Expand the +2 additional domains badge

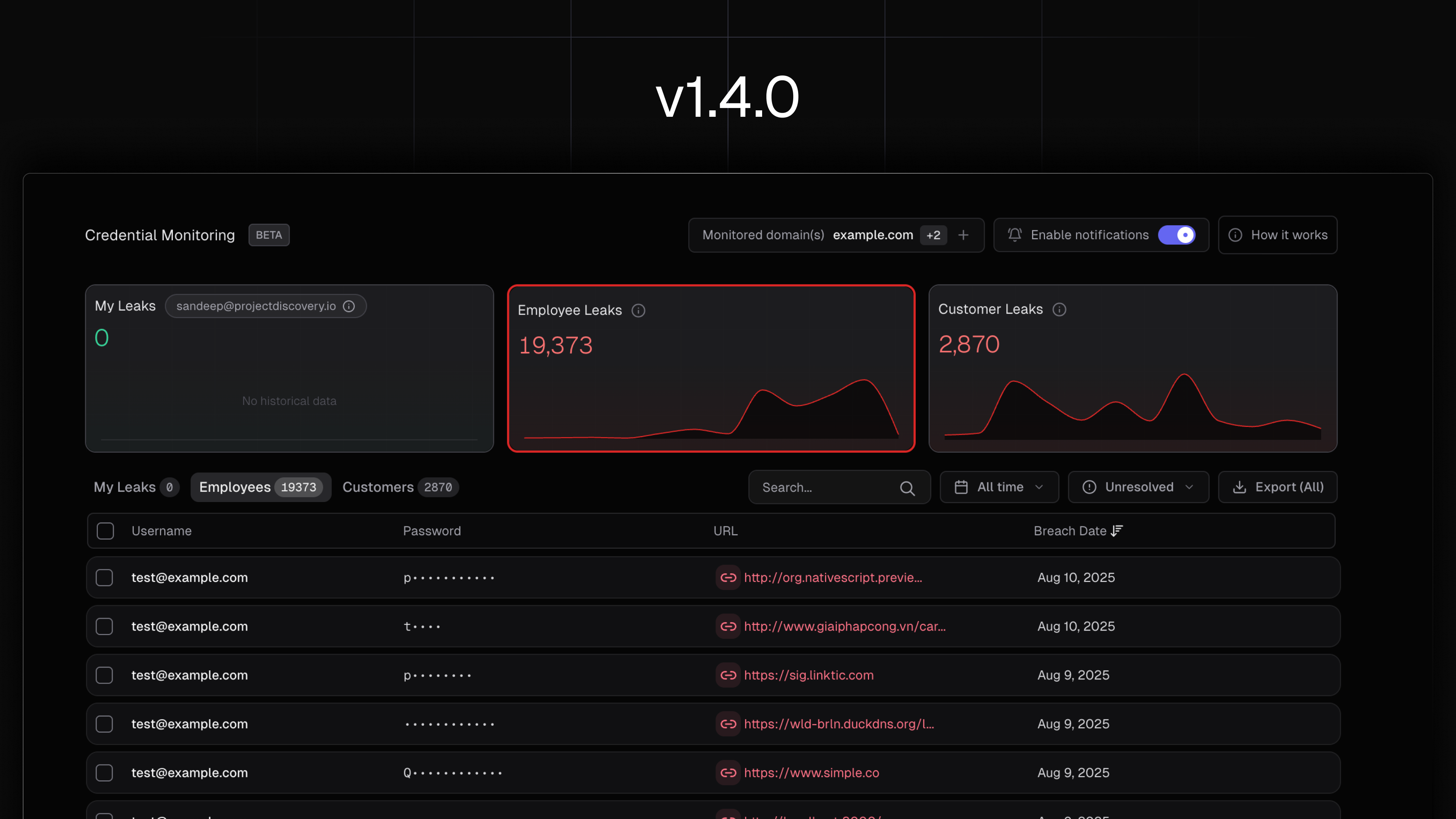tap(933, 235)
